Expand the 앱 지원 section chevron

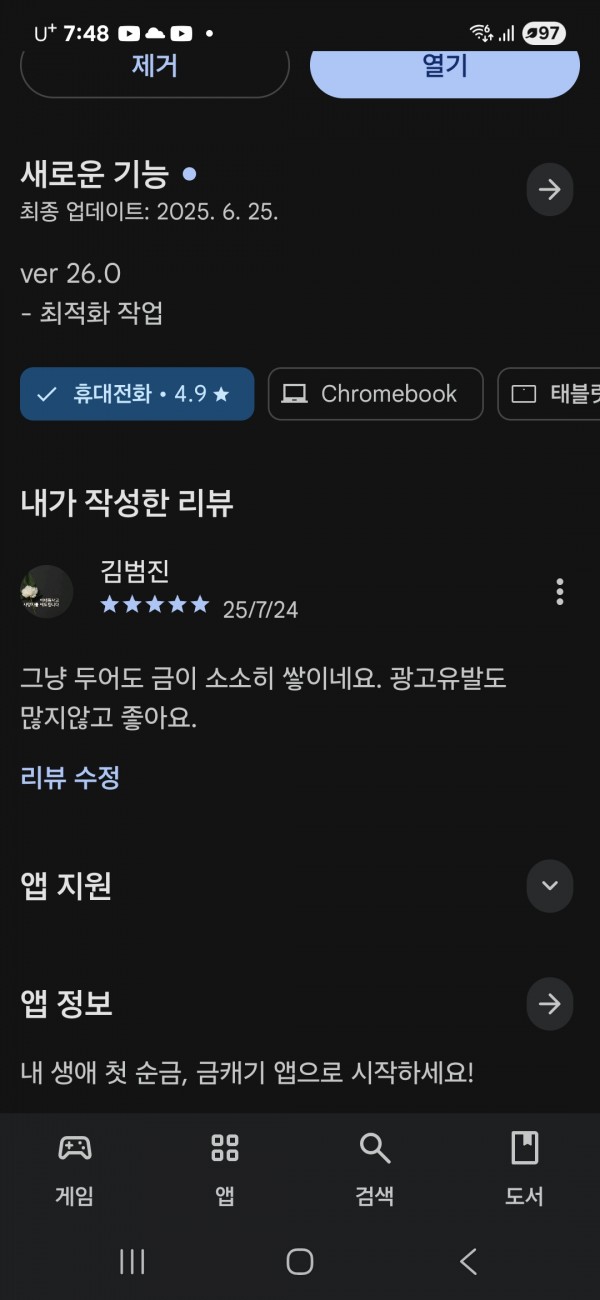coord(550,886)
